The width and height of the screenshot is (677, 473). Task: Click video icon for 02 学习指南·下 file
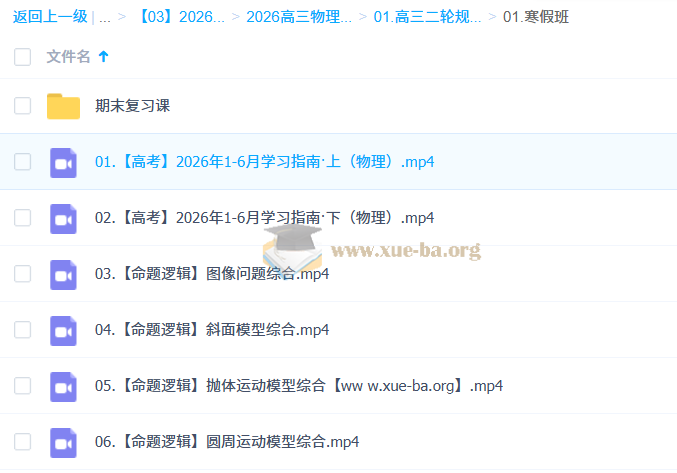pos(63,218)
